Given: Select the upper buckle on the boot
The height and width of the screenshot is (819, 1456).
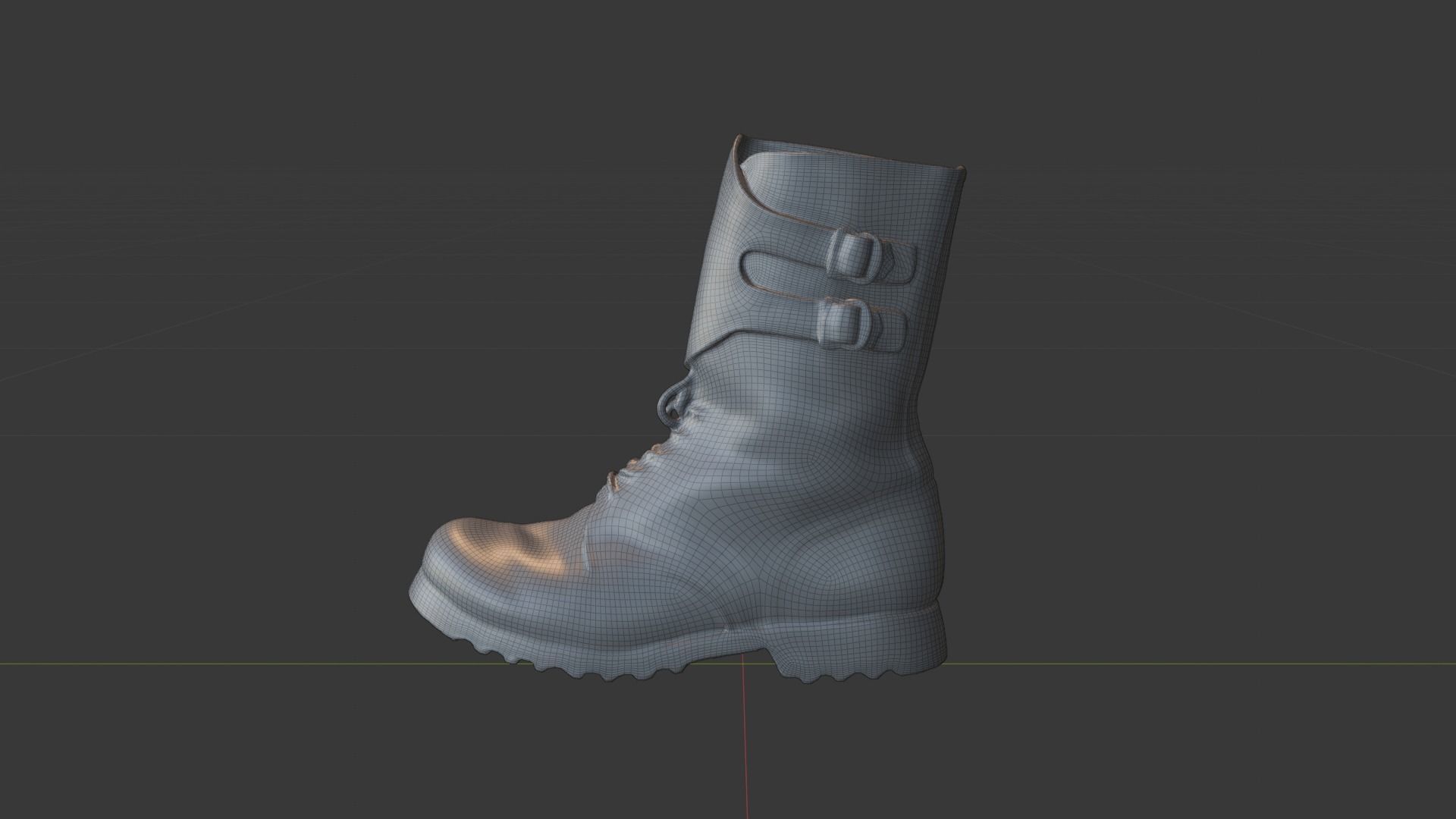Looking at the screenshot, I should 854,255.
